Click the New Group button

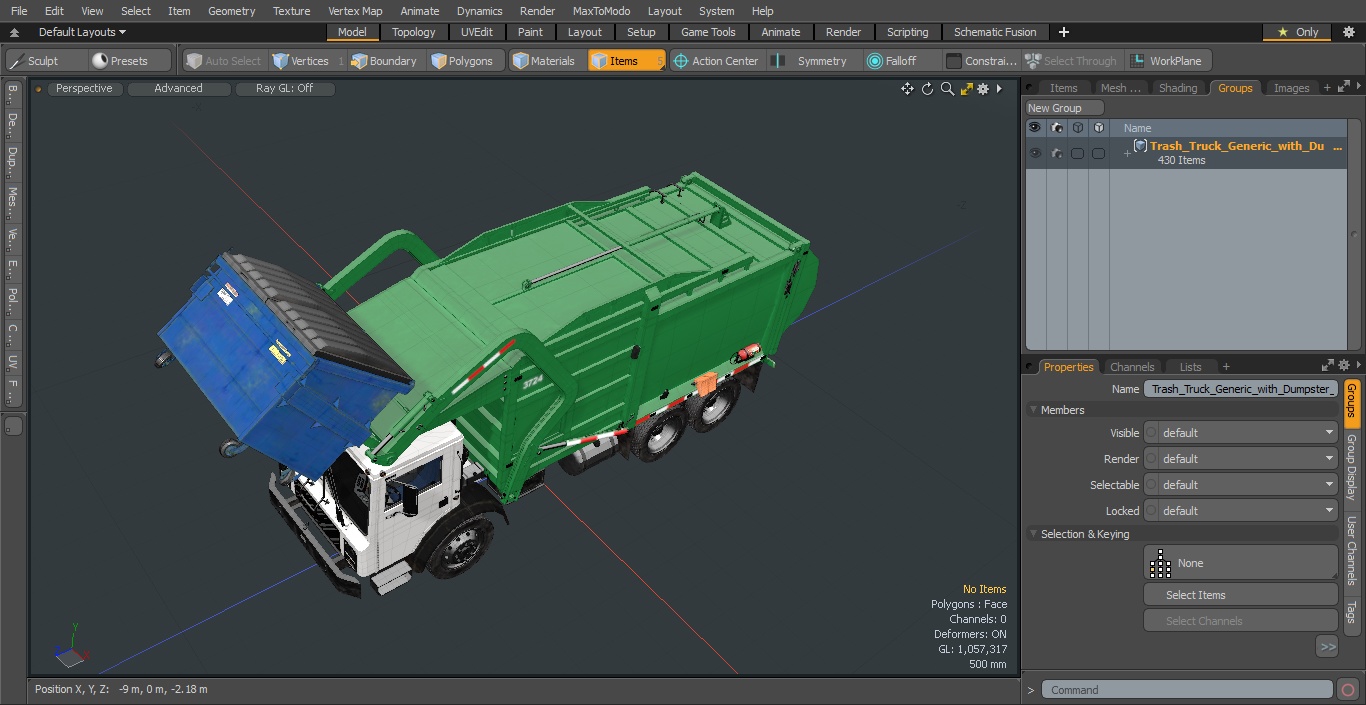(1064, 108)
